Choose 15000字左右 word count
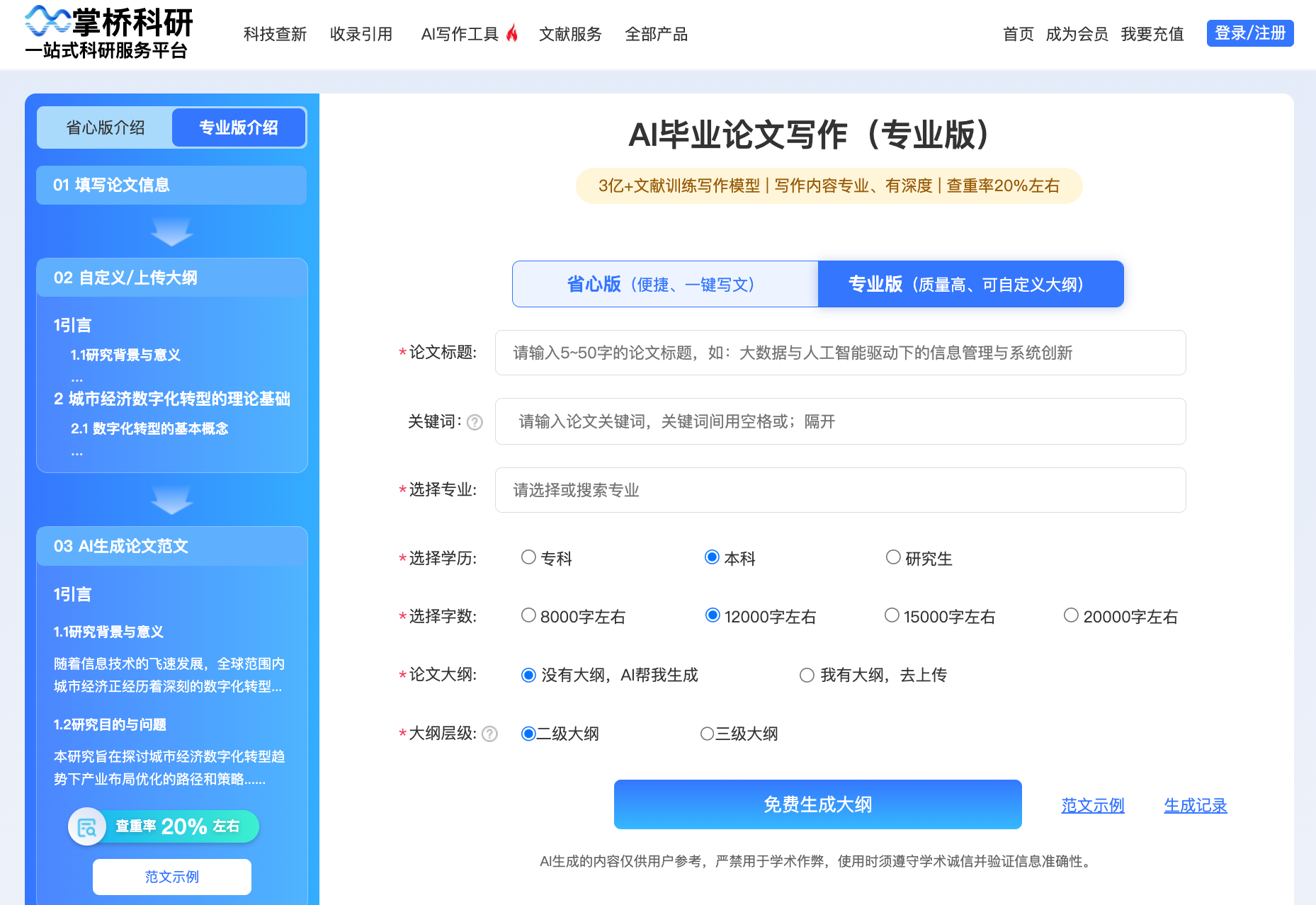Image resolution: width=1316 pixels, height=905 pixels. 892,615
